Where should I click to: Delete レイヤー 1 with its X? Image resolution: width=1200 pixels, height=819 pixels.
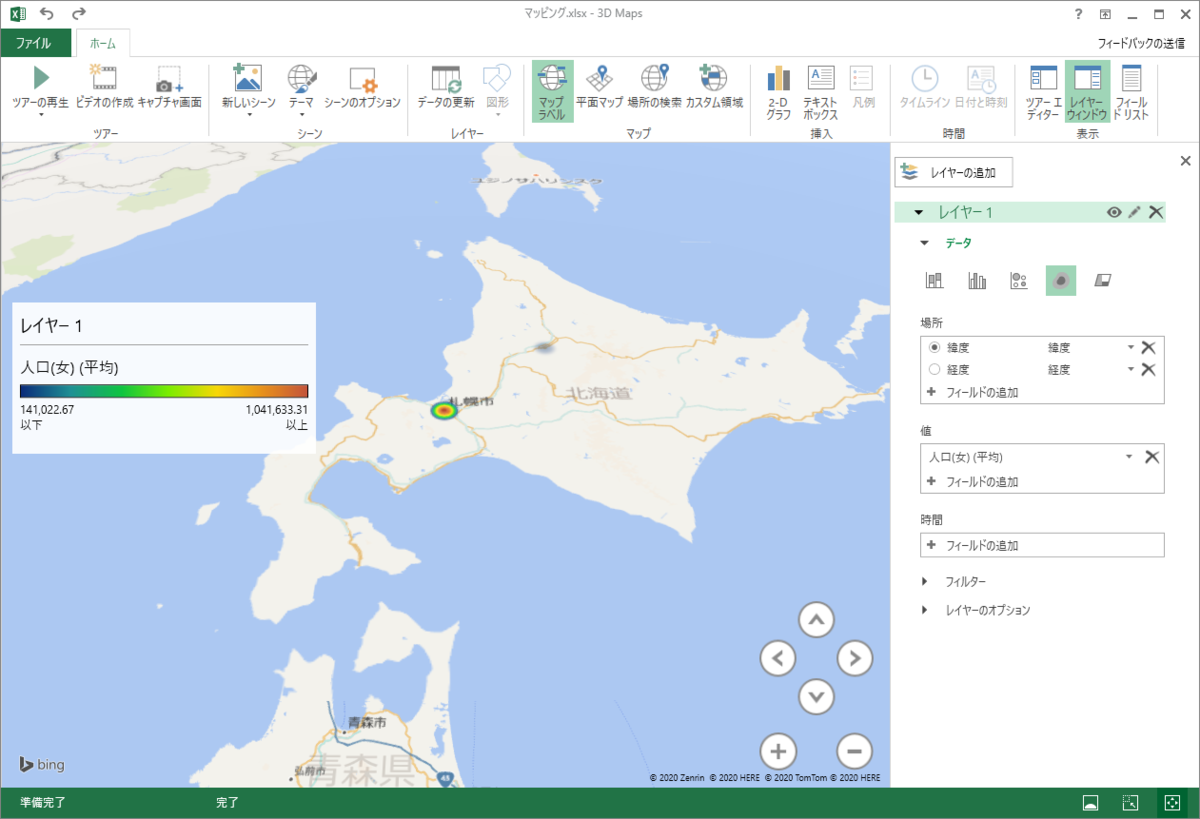1156,212
